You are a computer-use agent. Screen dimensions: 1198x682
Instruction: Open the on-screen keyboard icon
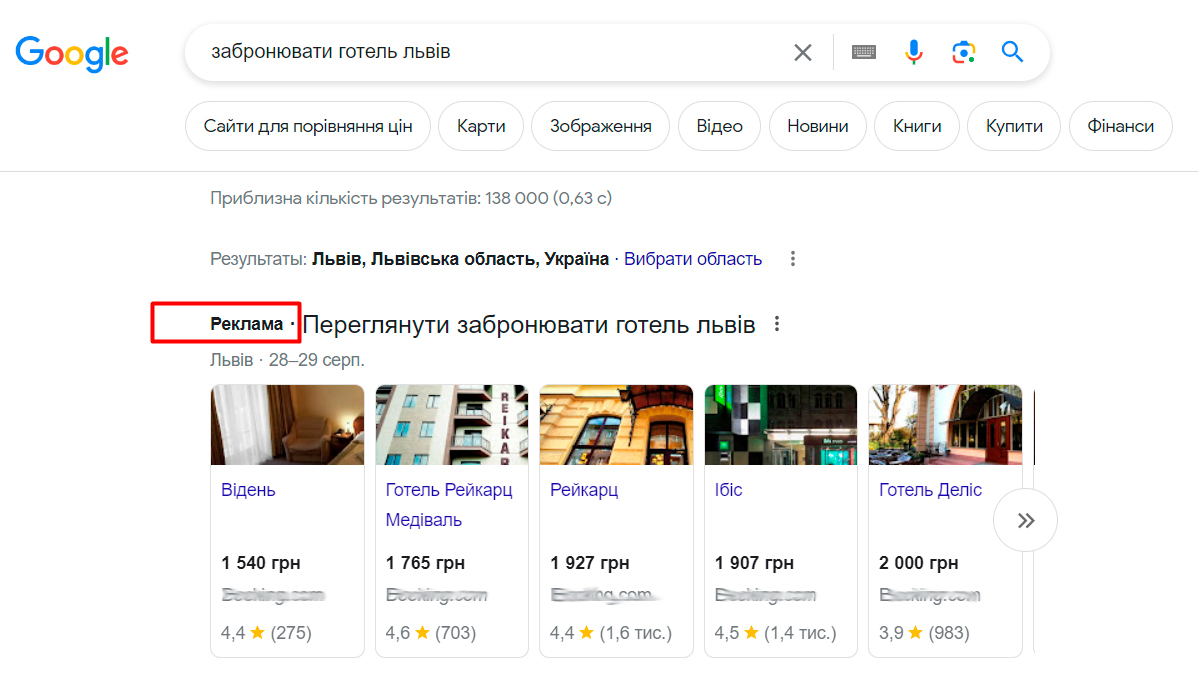(x=863, y=52)
